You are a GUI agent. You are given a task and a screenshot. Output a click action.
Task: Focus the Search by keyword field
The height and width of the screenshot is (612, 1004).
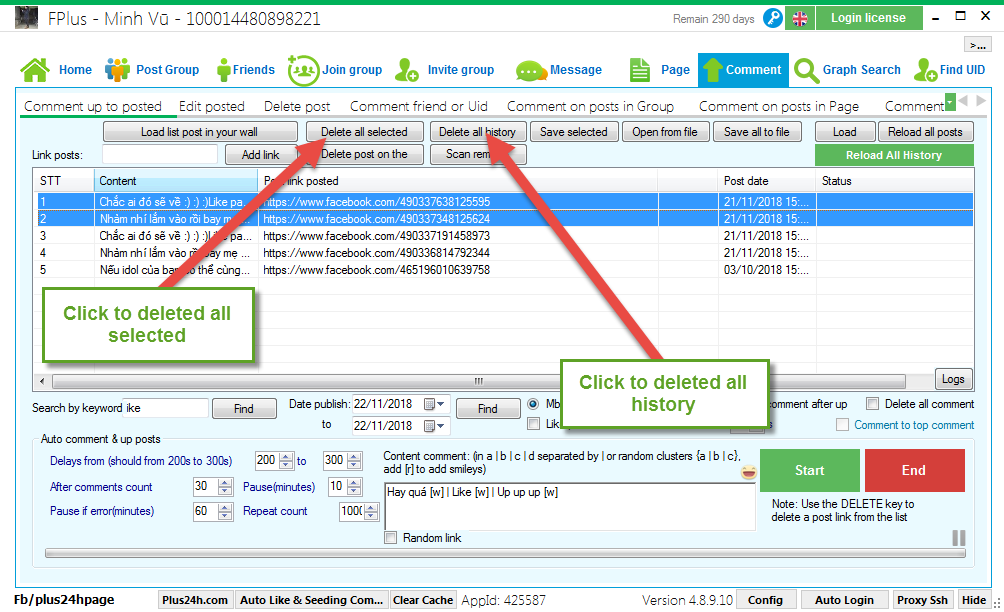click(x=166, y=408)
